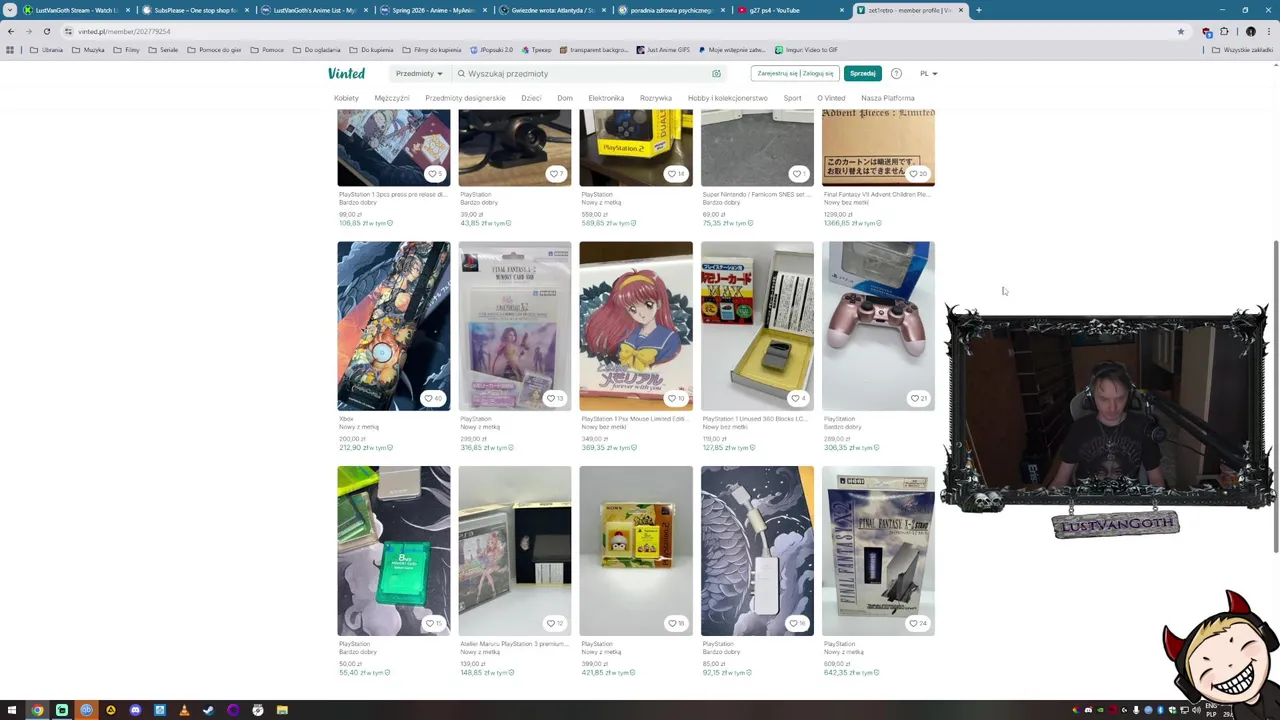Favorite the Unused 360 Blocks item
The width and height of the screenshot is (1280, 720).
click(797, 398)
